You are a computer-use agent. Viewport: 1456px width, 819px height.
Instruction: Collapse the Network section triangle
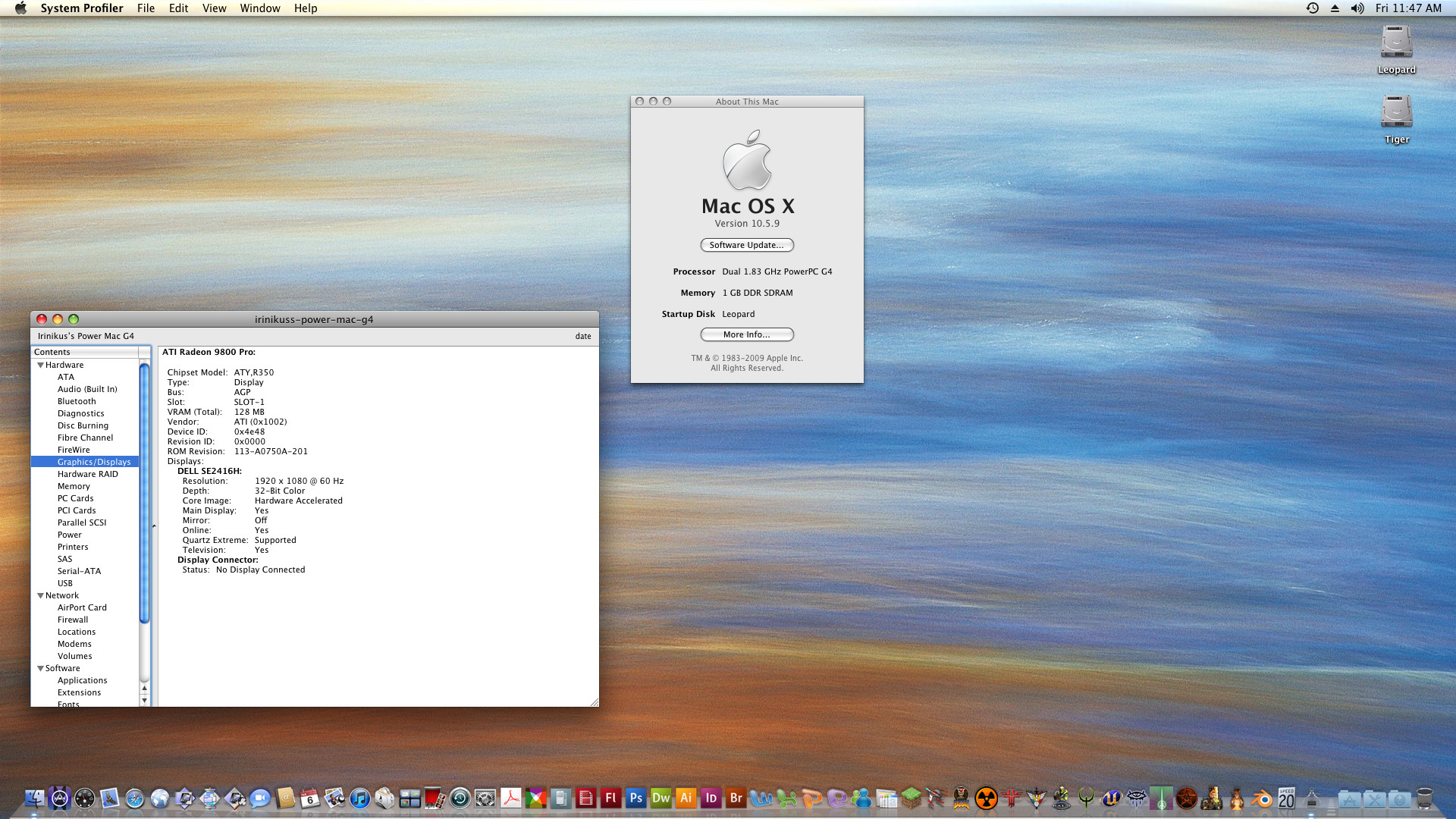(x=40, y=596)
